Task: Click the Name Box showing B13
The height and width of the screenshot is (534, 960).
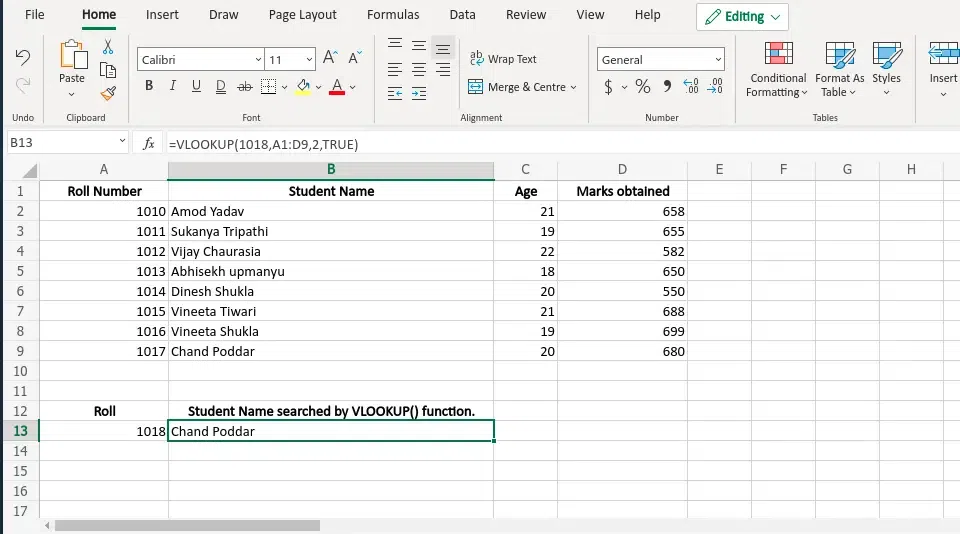Action: click(60, 143)
